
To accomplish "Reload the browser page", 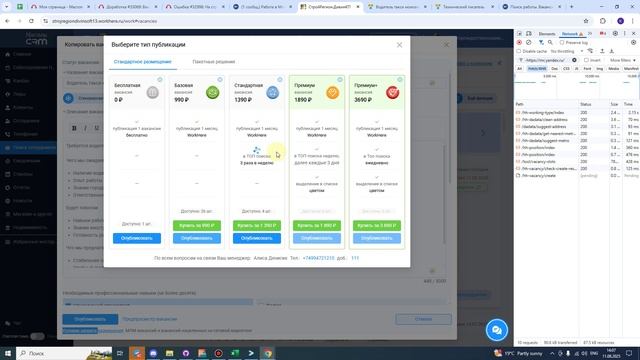I will click(x=31, y=21).
